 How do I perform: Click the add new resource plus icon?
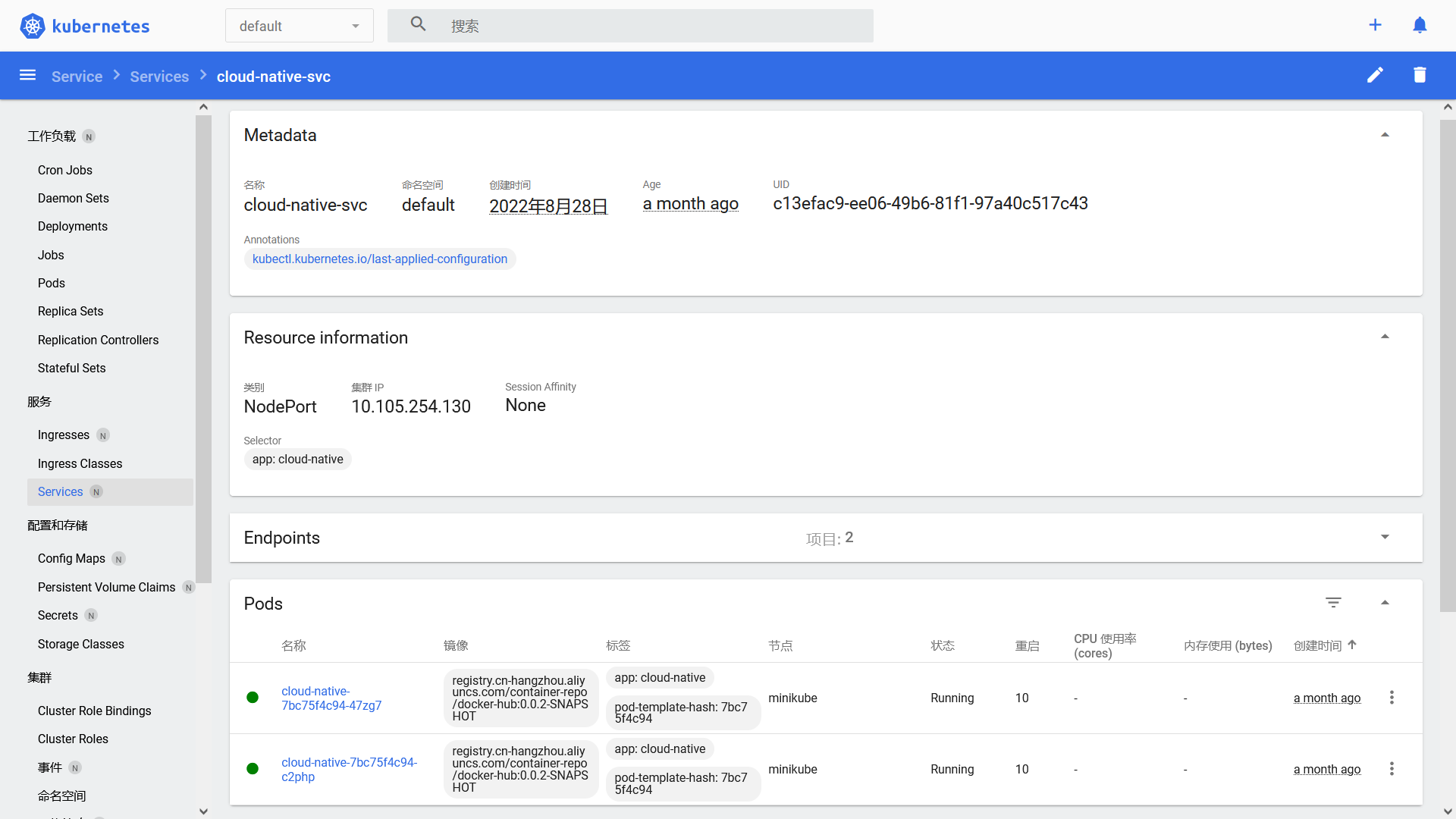click(x=1375, y=25)
